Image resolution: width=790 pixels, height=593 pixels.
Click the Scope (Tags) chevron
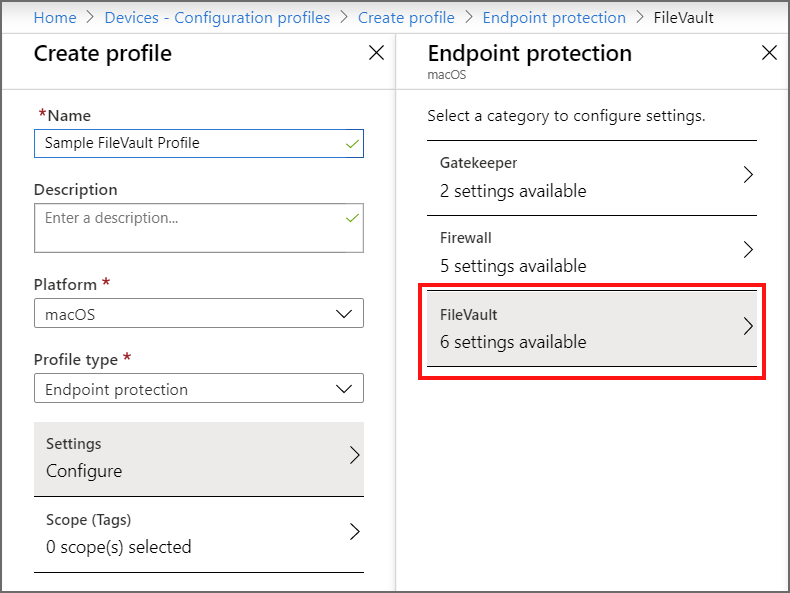pyautogui.click(x=354, y=532)
